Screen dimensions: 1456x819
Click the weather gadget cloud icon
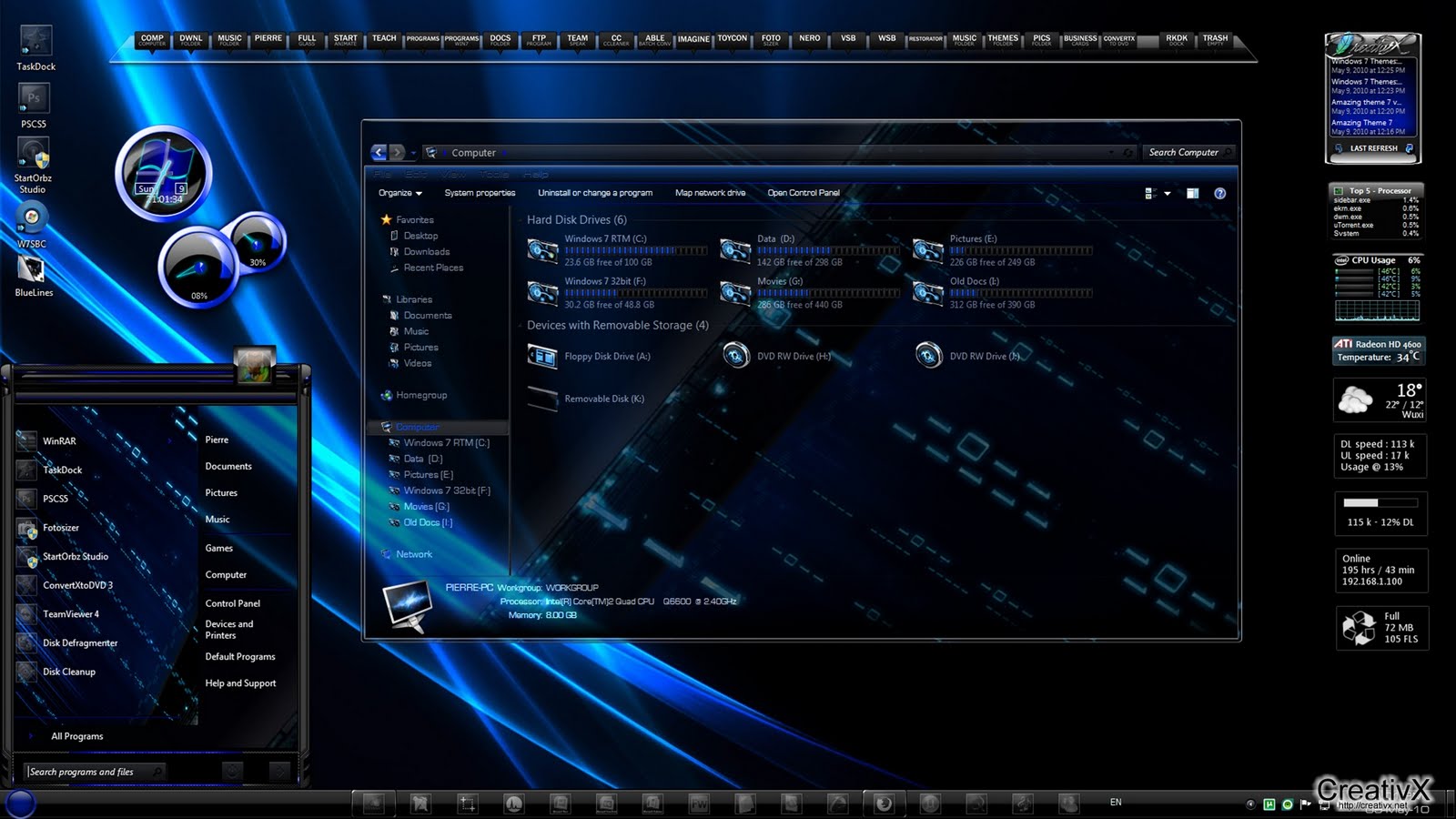[x=1355, y=399]
